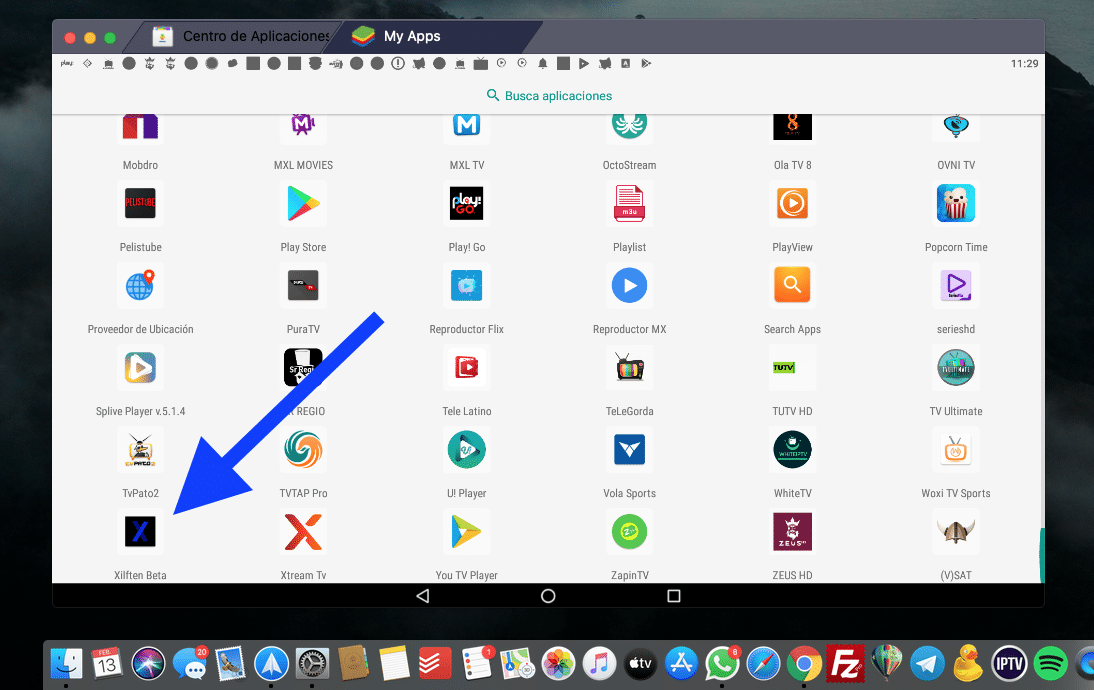The width and height of the screenshot is (1094, 690).
Task: Launch Popcorn Time
Action: [x=955, y=204]
